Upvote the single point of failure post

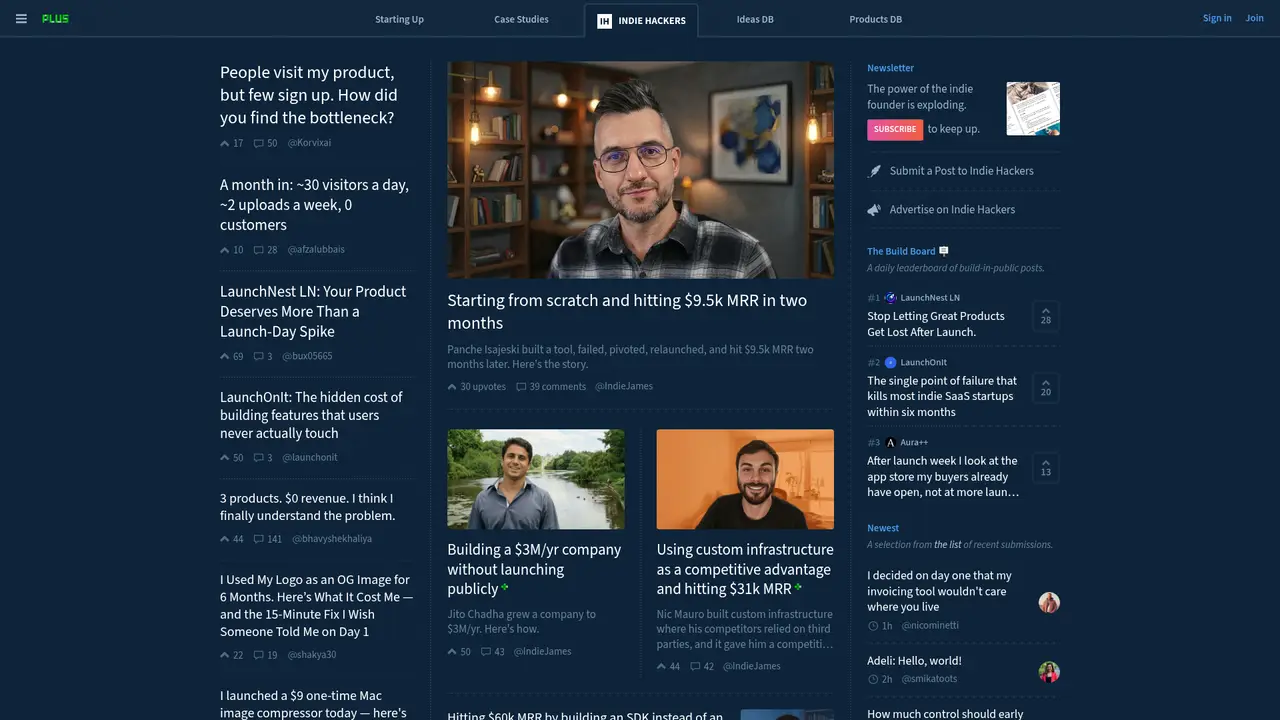(x=1046, y=387)
